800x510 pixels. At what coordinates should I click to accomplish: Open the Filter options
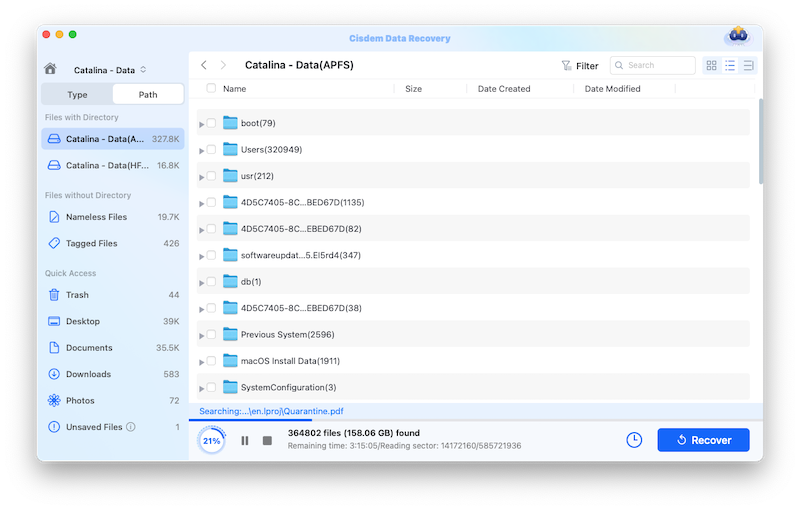pyautogui.click(x=580, y=66)
